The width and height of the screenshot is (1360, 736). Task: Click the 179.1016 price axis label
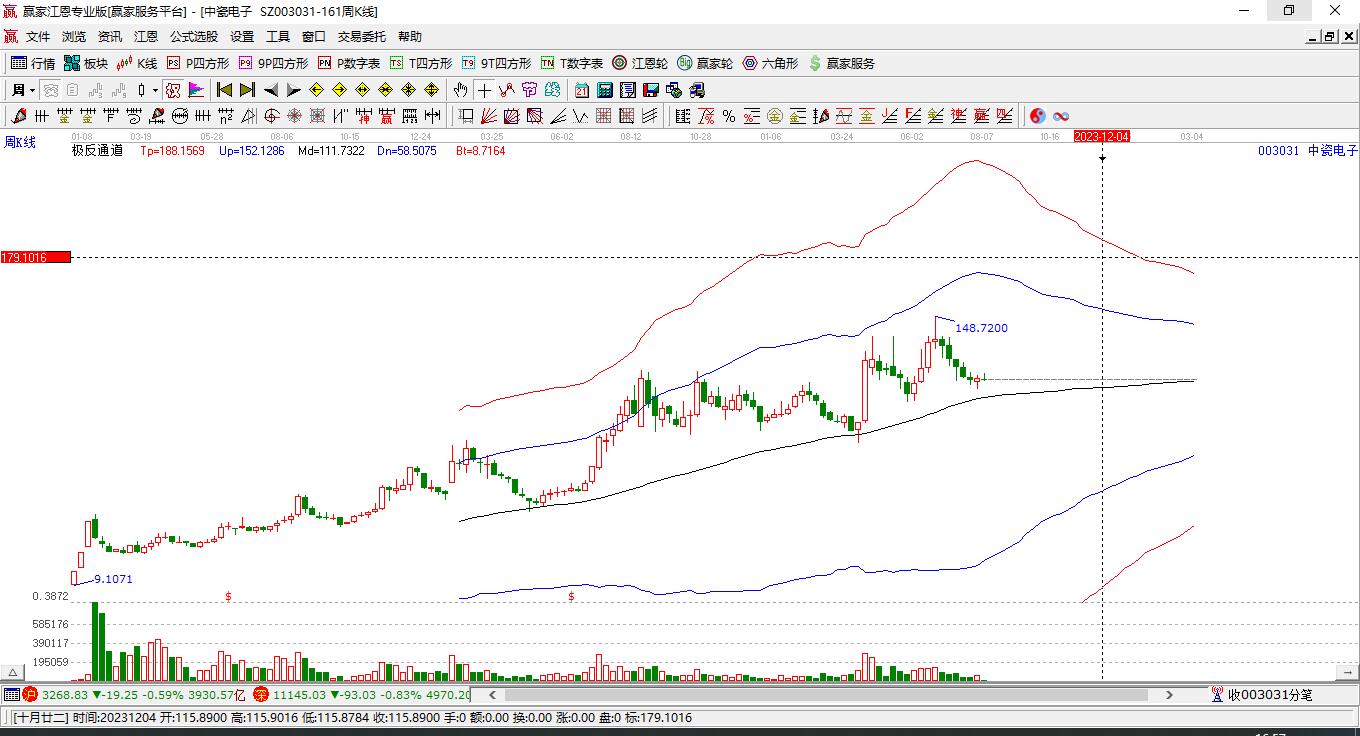[35, 258]
